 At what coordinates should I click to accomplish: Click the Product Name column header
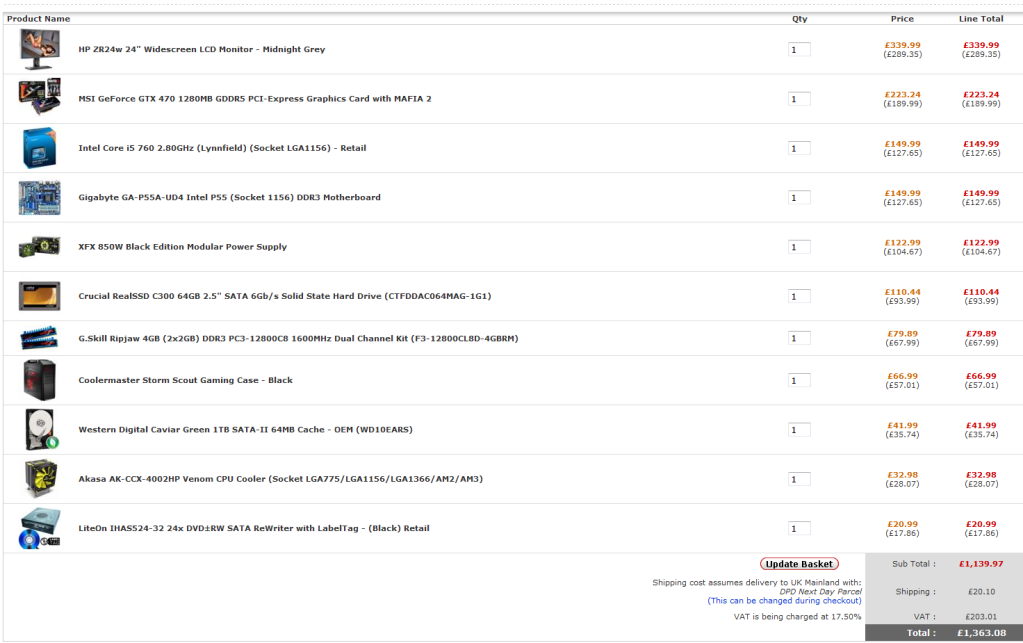(x=38, y=19)
